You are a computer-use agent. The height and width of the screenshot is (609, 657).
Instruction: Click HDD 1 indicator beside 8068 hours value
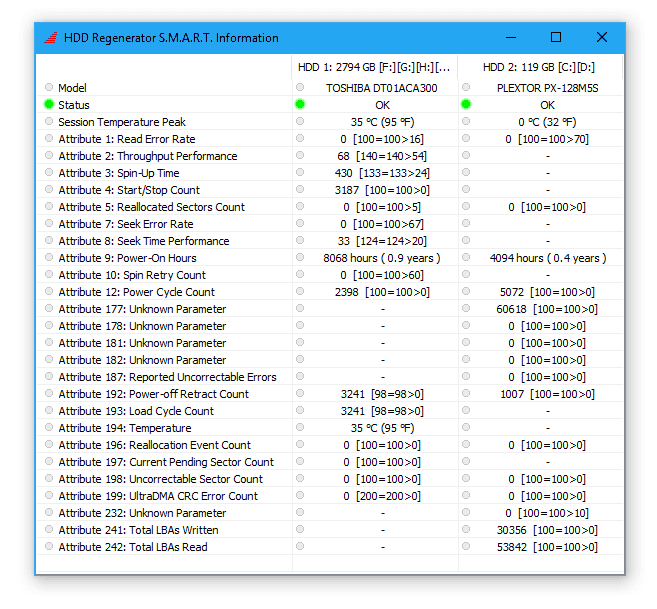tap(300, 257)
